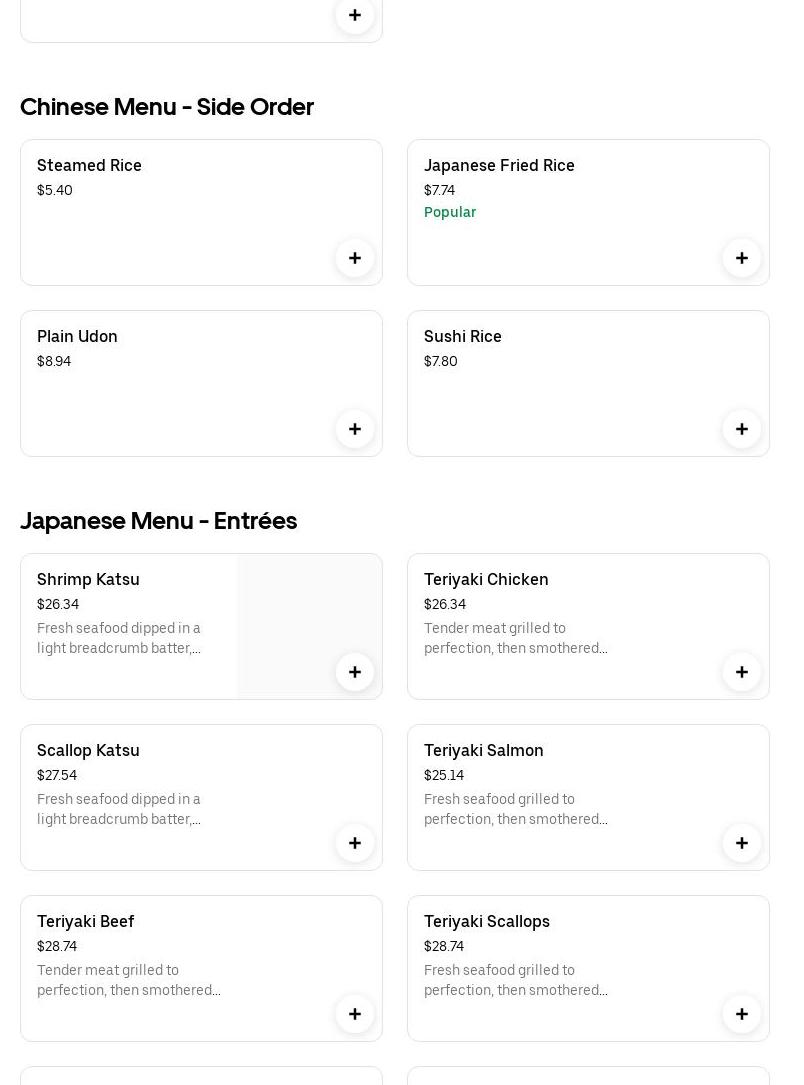Click plus icon for Plain Udon
The width and height of the screenshot is (804, 1085).
(x=355, y=429)
